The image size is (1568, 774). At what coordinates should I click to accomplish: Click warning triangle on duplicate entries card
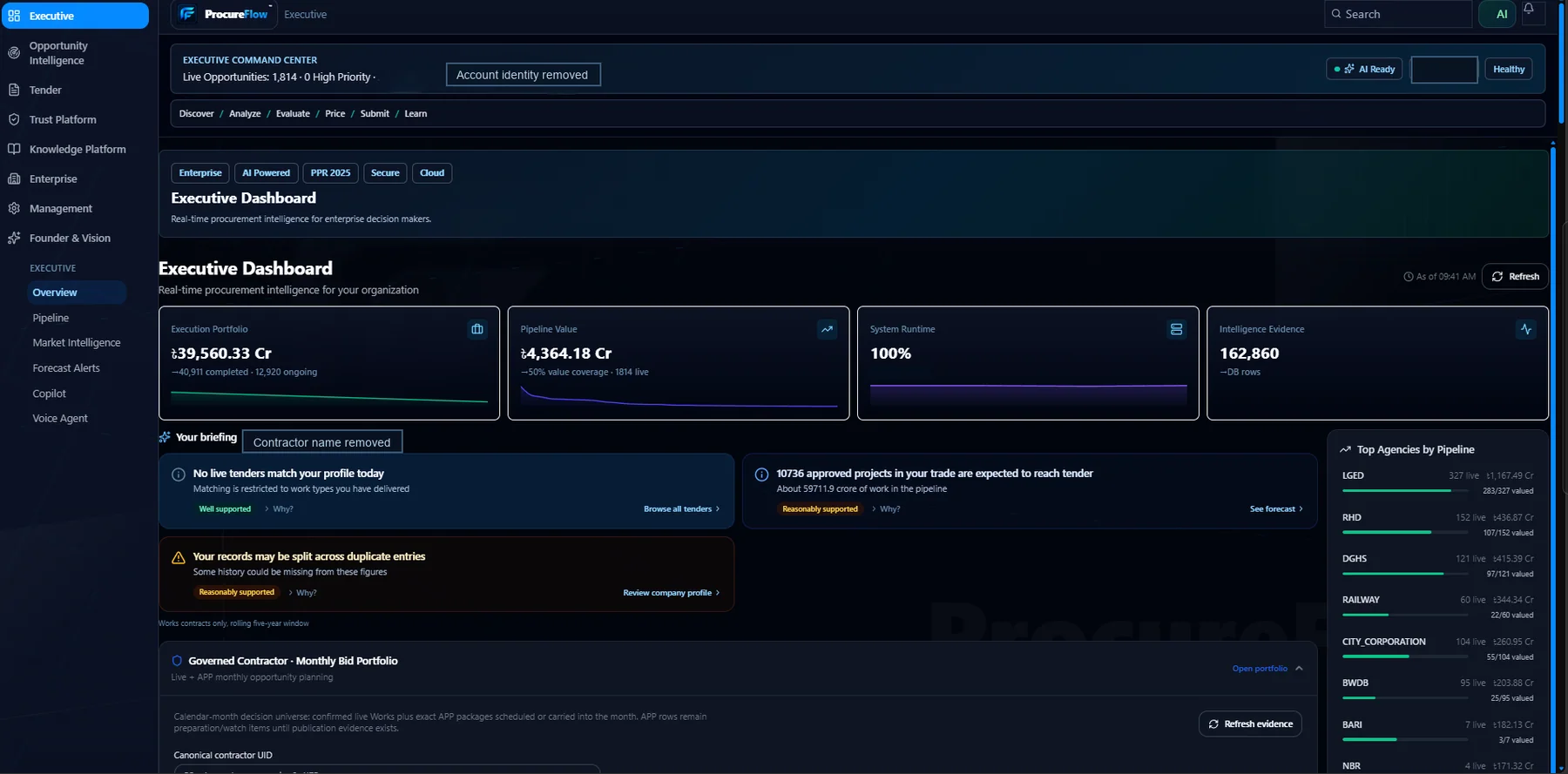[x=179, y=557]
